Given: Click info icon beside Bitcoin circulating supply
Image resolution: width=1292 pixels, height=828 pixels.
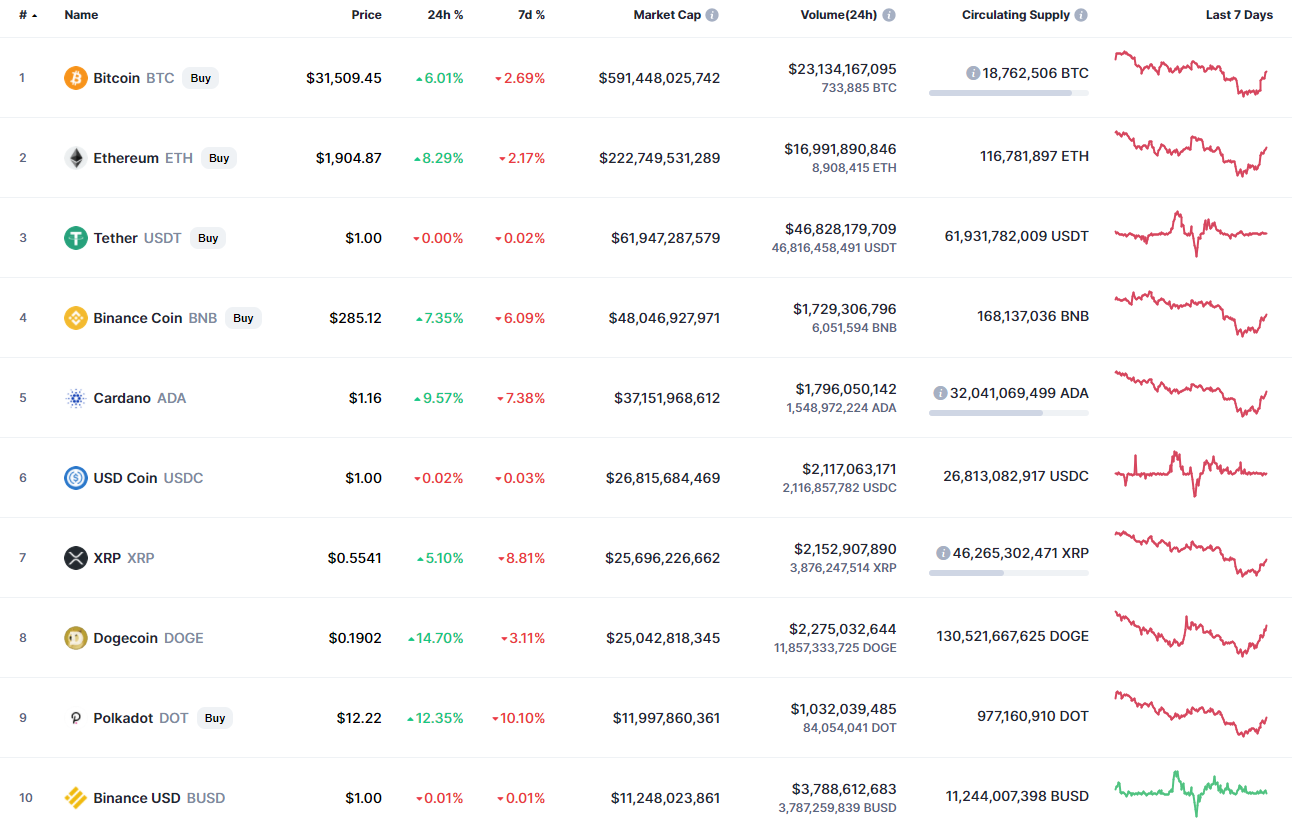Looking at the screenshot, I should pyautogui.click(x=973, y=73).
